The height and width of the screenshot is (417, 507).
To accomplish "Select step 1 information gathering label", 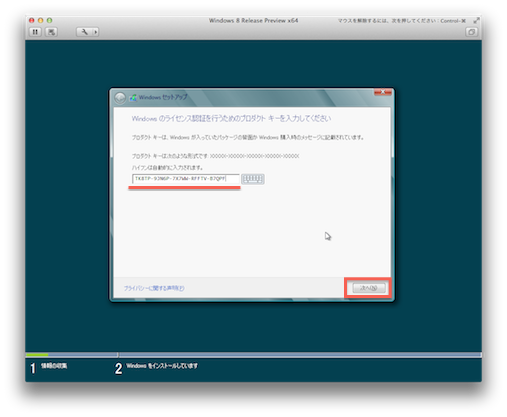I will (54, 366).
